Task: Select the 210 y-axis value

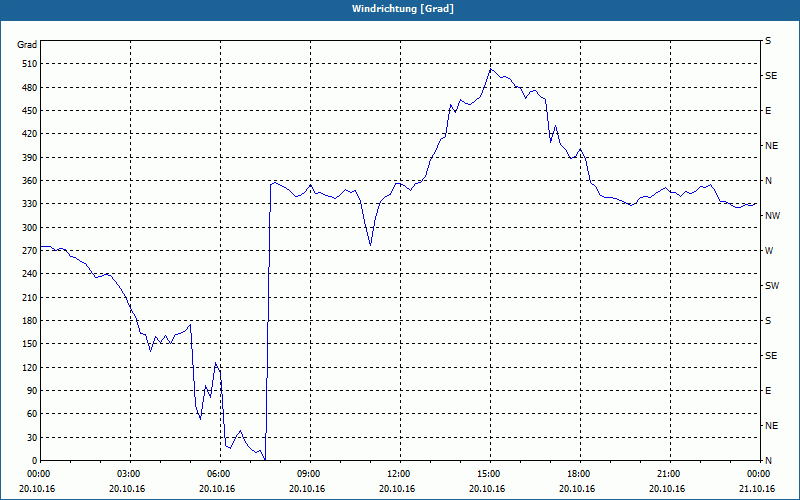Action: [x=30, y=297]
